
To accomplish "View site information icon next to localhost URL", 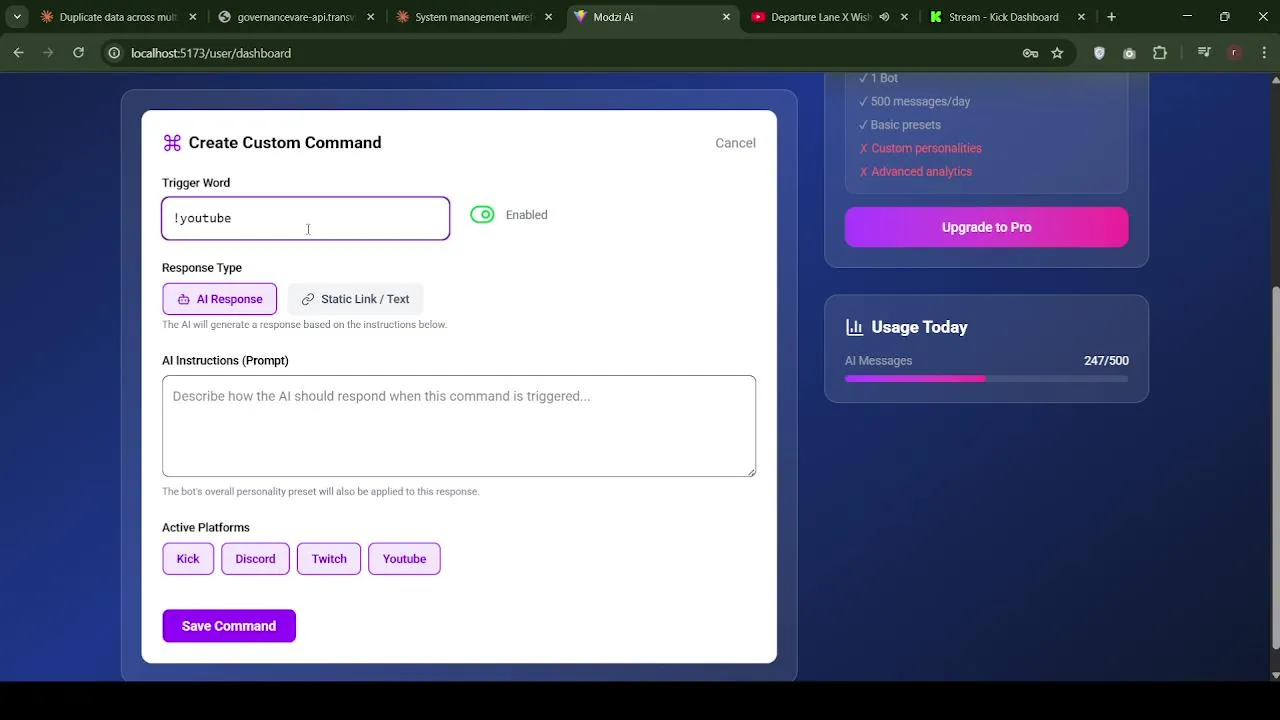I will (x=114, y=53).
